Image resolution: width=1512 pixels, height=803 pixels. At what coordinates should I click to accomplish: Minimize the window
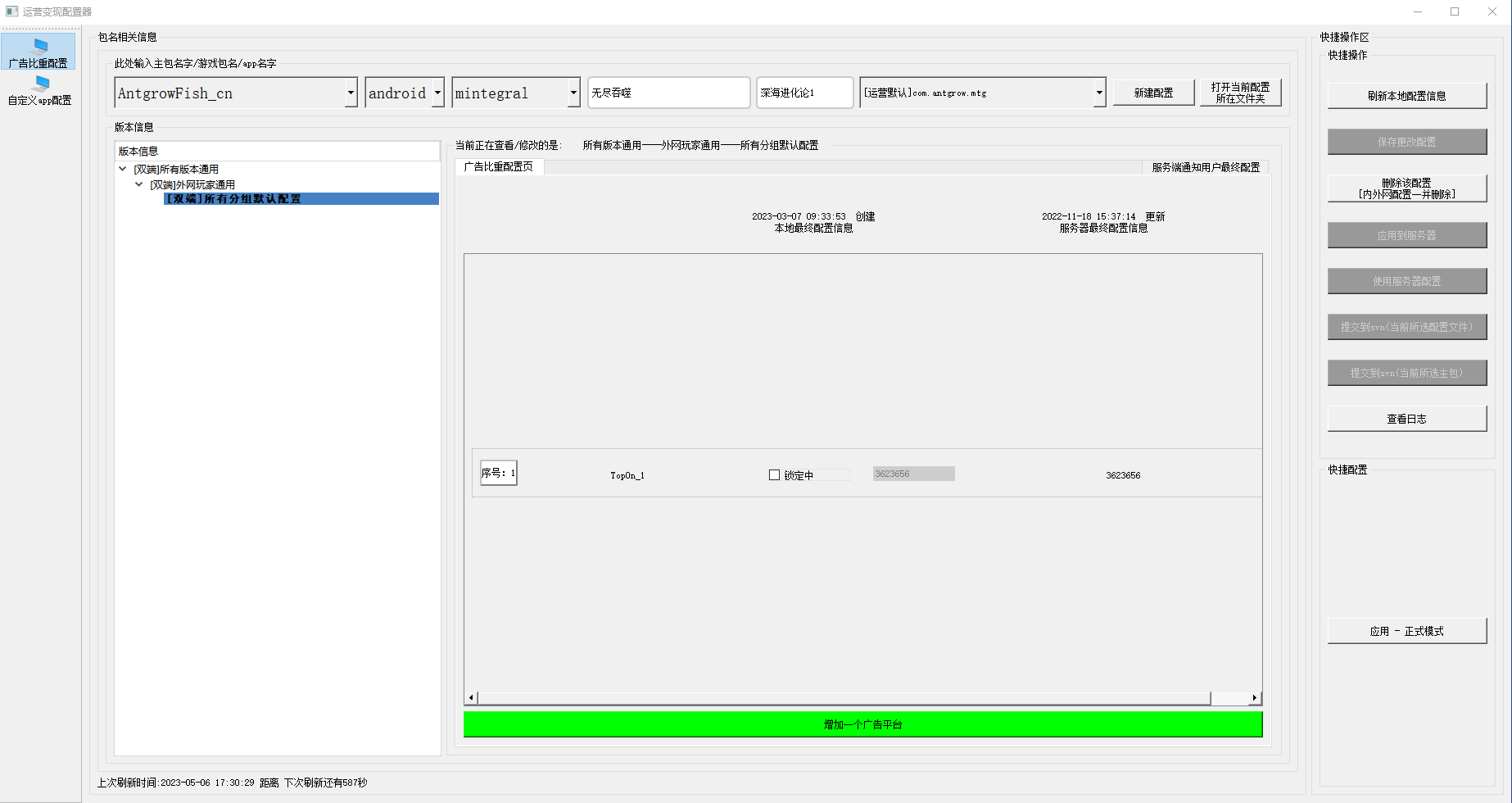pyautogui.click(x=1417, y=11)
